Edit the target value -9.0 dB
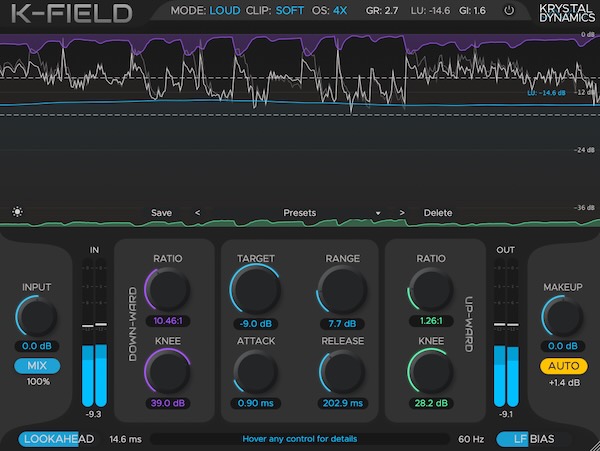The height and width of the screenshot is (451, 600). tap(256, 324)
